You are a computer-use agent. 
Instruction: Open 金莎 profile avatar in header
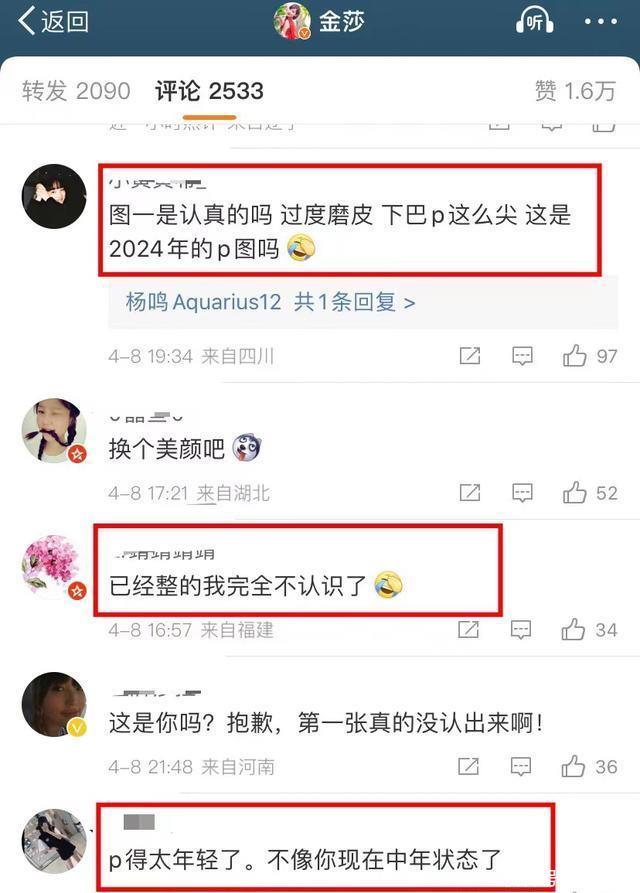(x=292, y=21)
